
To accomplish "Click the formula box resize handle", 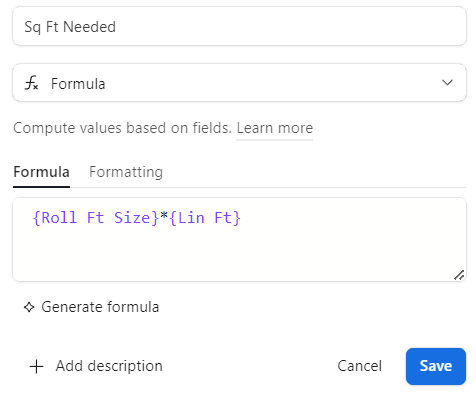I will pyautogui.click(x=459, y=275).
